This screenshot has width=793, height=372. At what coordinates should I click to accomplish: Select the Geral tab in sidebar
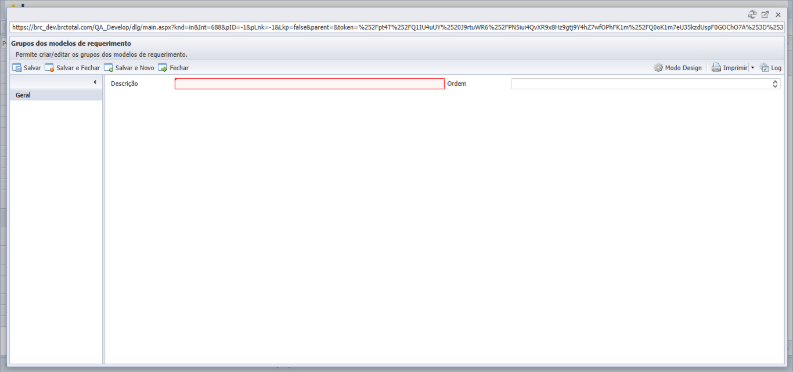point(56,95)
